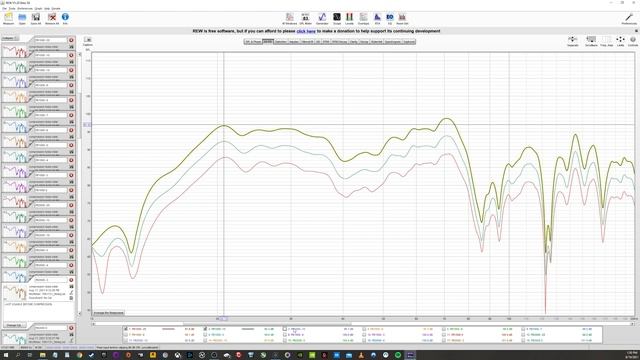The width and height of the screenshot is (640, 360).
Task: Switch to the SPL & Phase tab
Action: point(253,42)
